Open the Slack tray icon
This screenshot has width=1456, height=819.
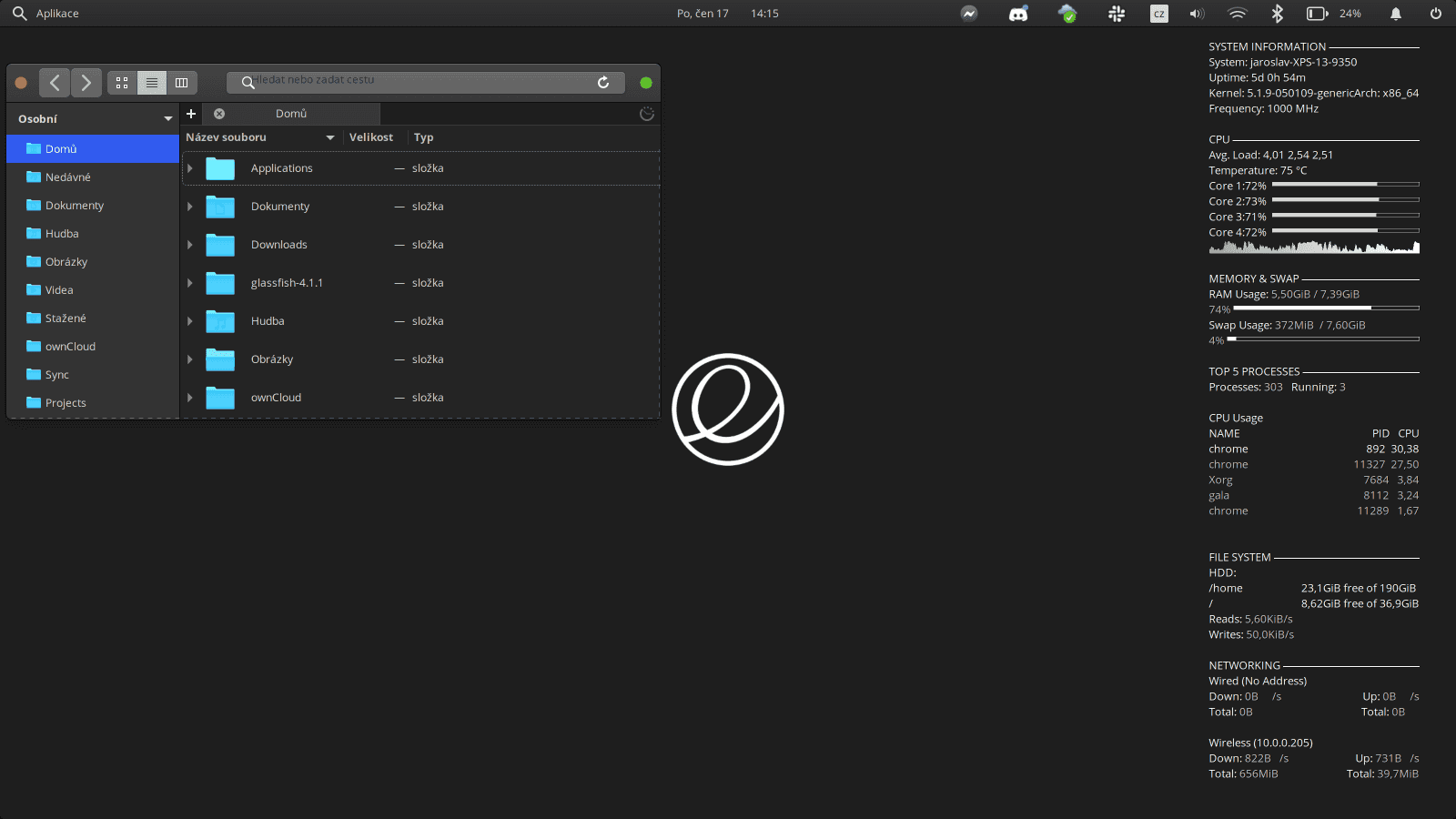click(1117, 14)
